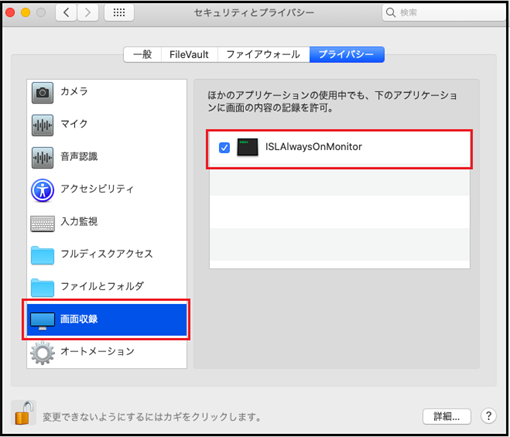Screen dimensions: 510x437
Task: Click the 画面収録 monitor icon
Action: pyautogui.click(x=42, y=321)
